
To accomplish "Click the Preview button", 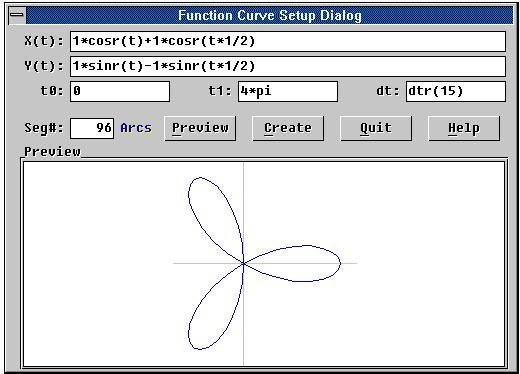I will 200,128.
